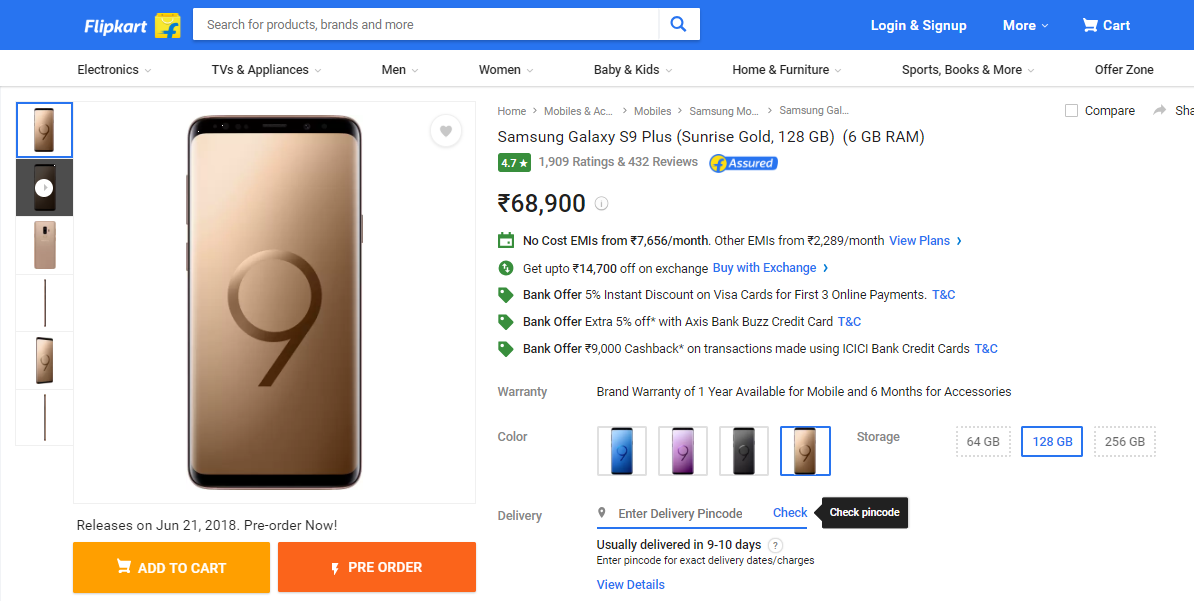Click the search magnifier icon

click(x=679, y=25)
